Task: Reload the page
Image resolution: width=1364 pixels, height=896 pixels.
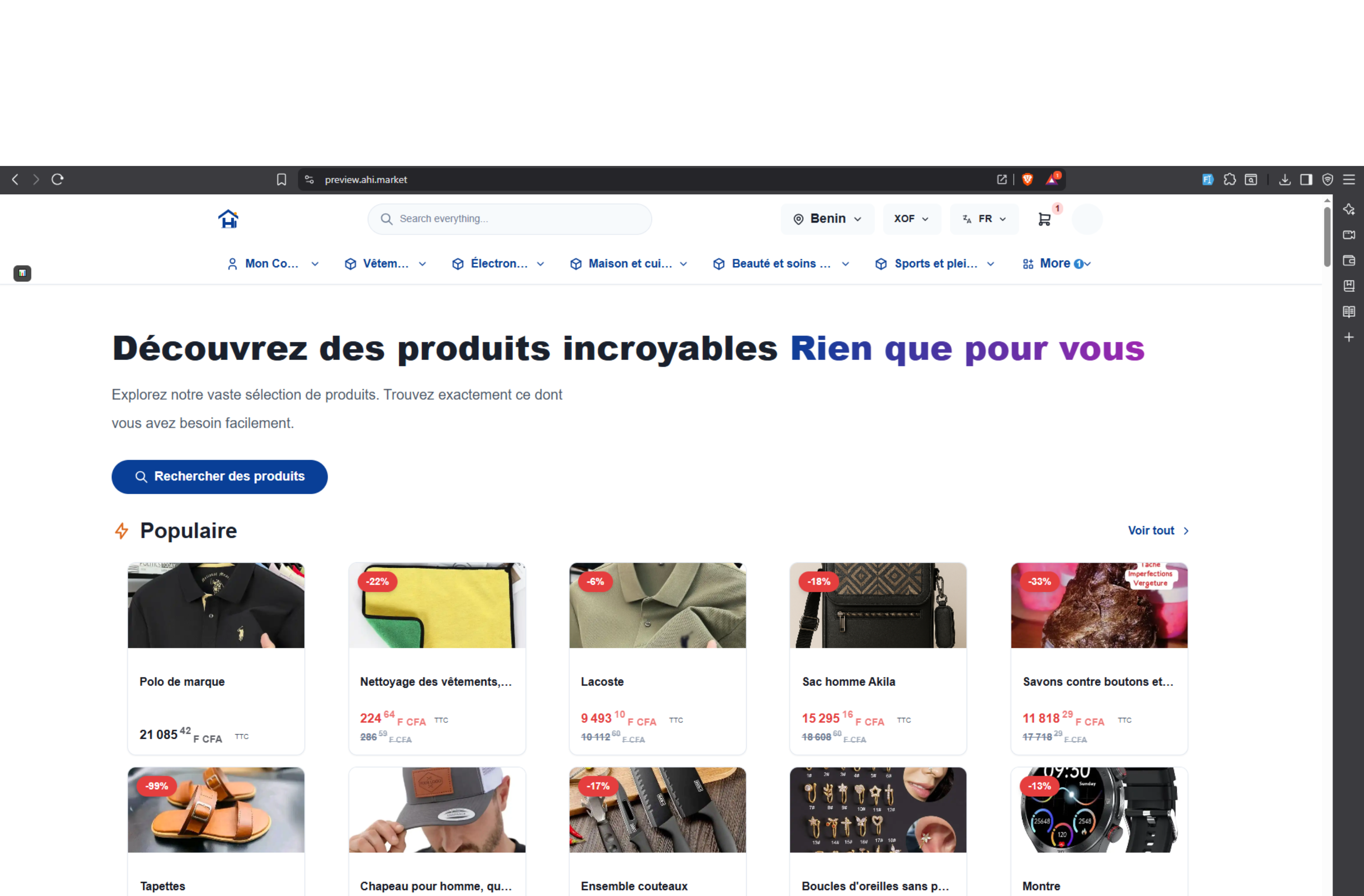Action: click(x=57, y=179)
